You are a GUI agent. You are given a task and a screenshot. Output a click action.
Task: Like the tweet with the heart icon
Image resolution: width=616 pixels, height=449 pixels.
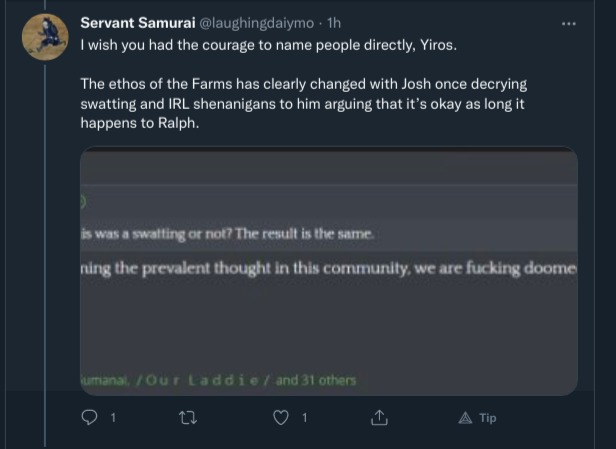[x=283, y=418]
